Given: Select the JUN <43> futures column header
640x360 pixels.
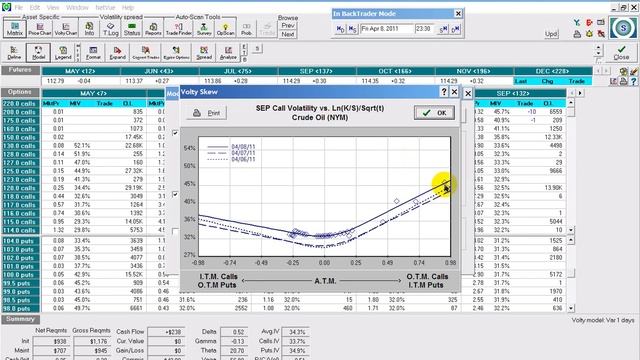Looking at the screenshot, I should [159, 71].
